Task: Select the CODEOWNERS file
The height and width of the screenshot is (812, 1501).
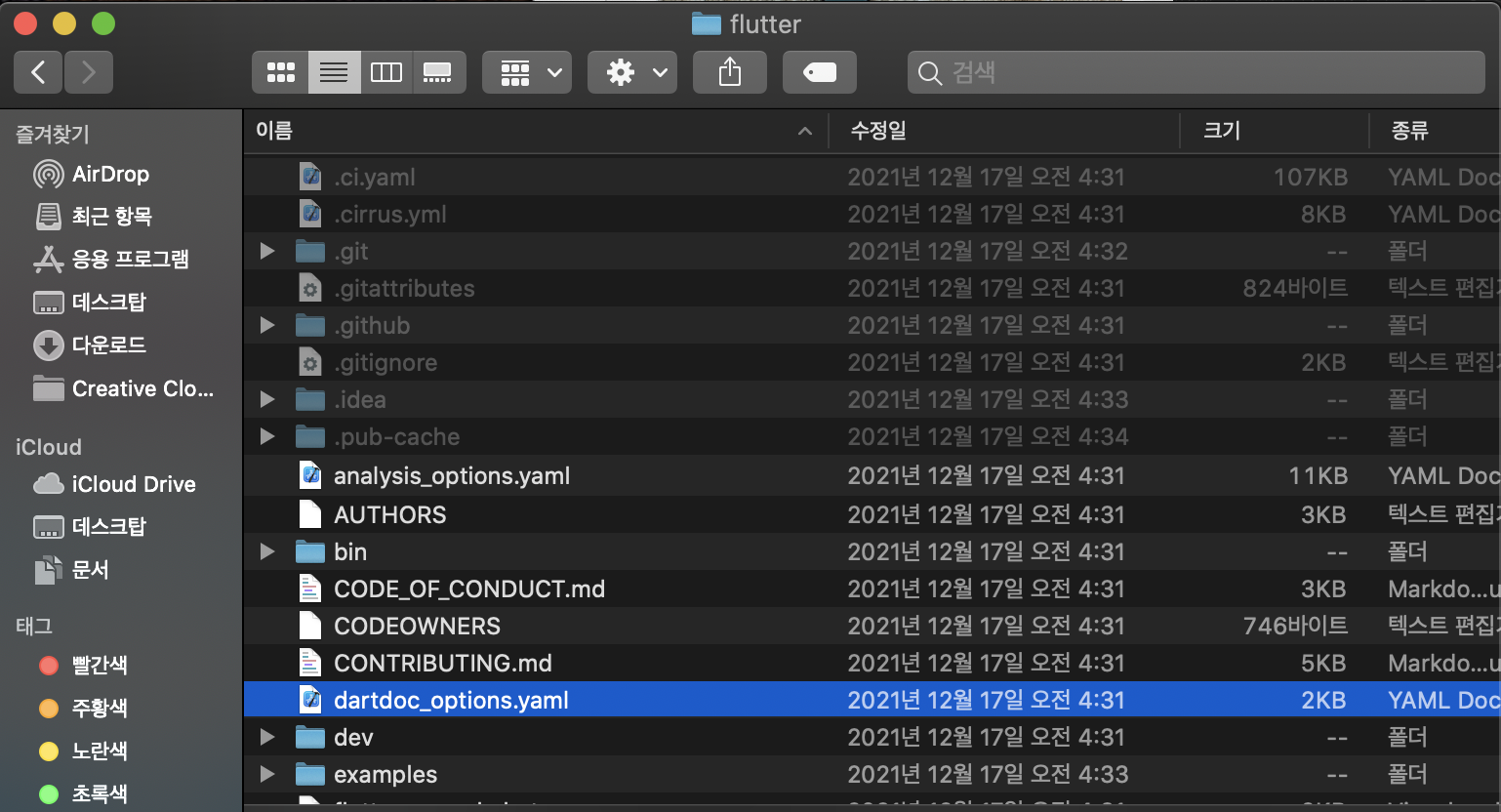Action: (872, 626)
